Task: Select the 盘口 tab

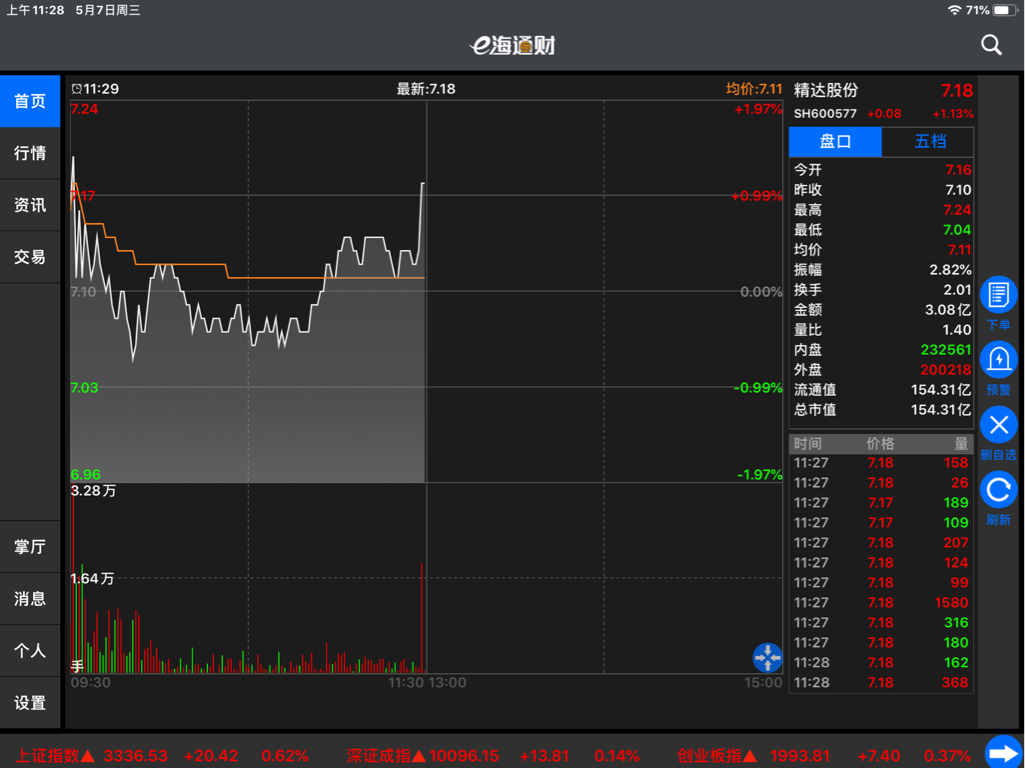Action: [835, 141]
